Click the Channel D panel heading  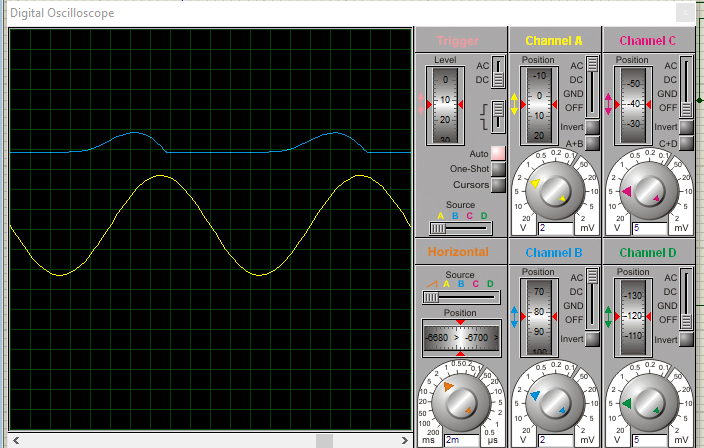click(x=647, y=253)
